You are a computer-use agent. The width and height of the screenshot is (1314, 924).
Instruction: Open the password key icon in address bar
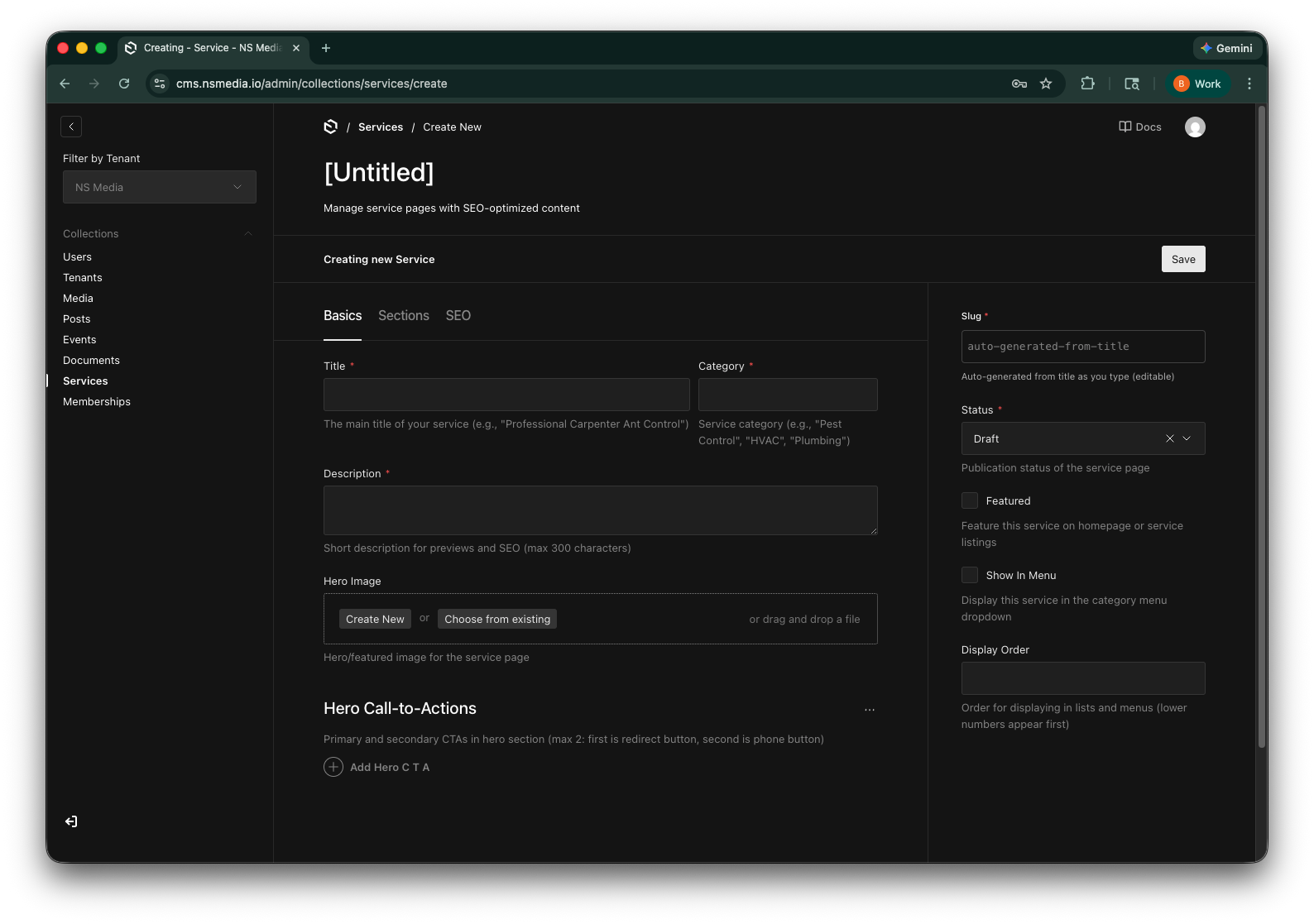click(x=1019, y=84)
